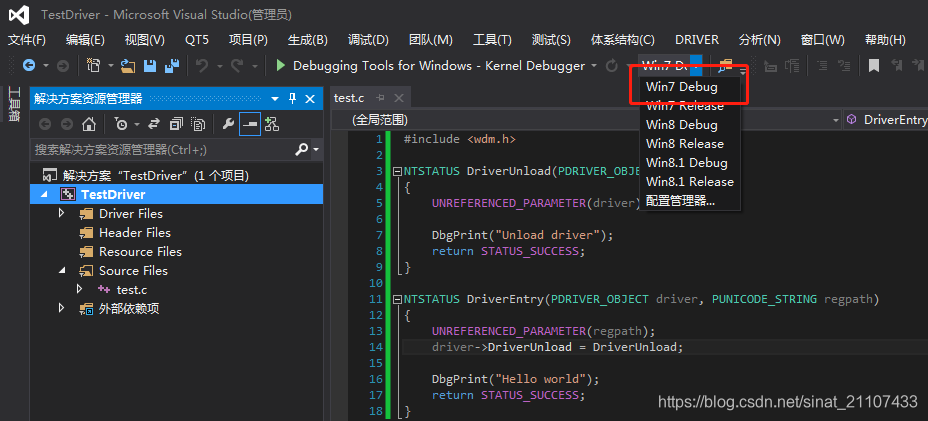
Task: Toggle Preview Selected Items button
Action: coord(250,124)
